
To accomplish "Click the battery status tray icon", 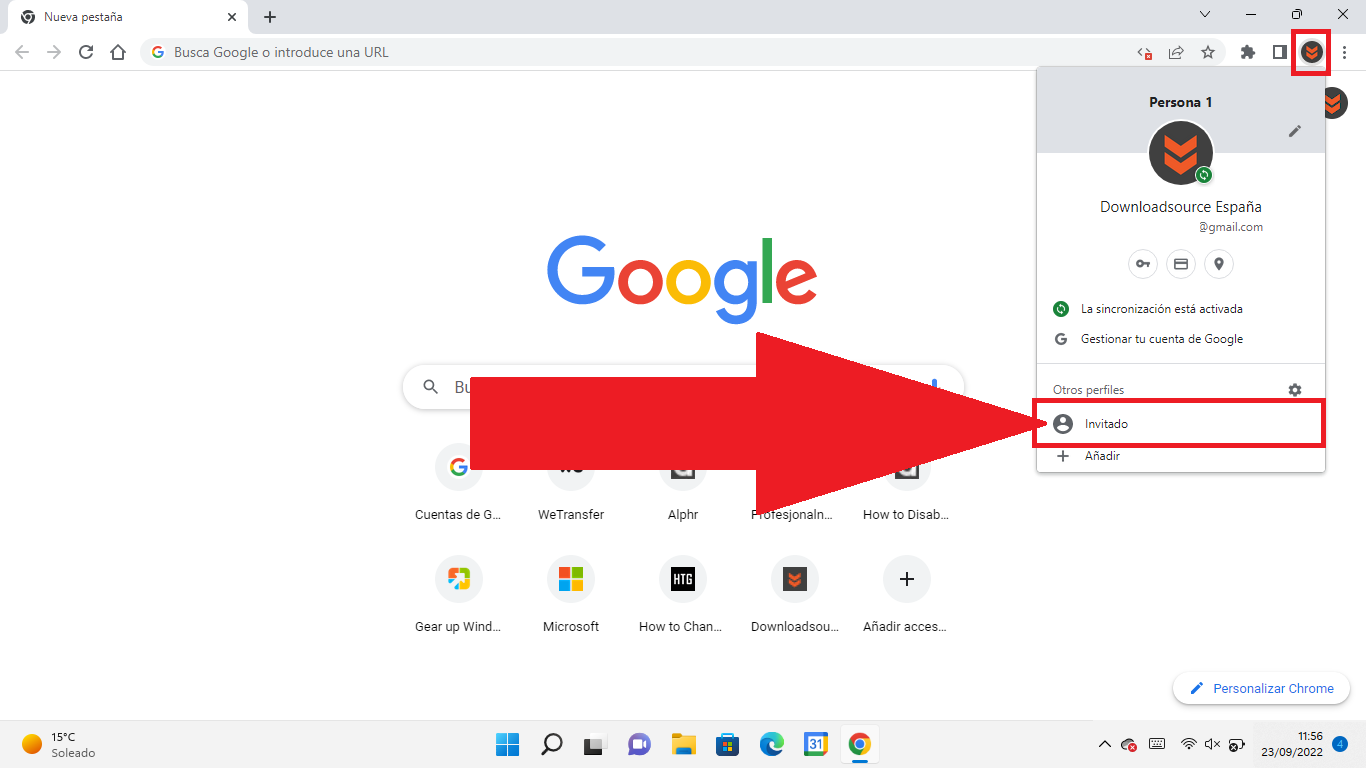I will [x=1237, y=744].
